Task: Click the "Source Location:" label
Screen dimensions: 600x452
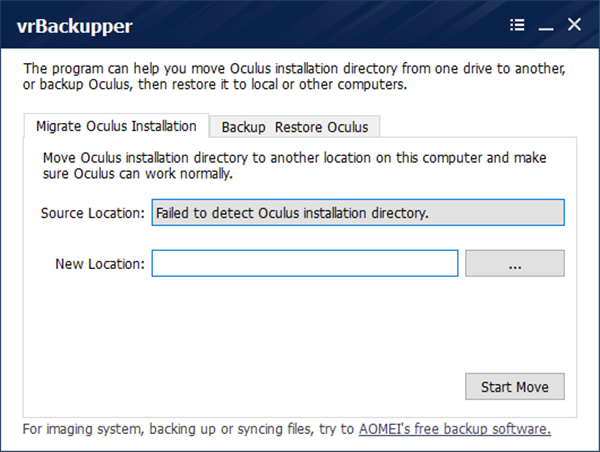Action: (x=93, y=214)
